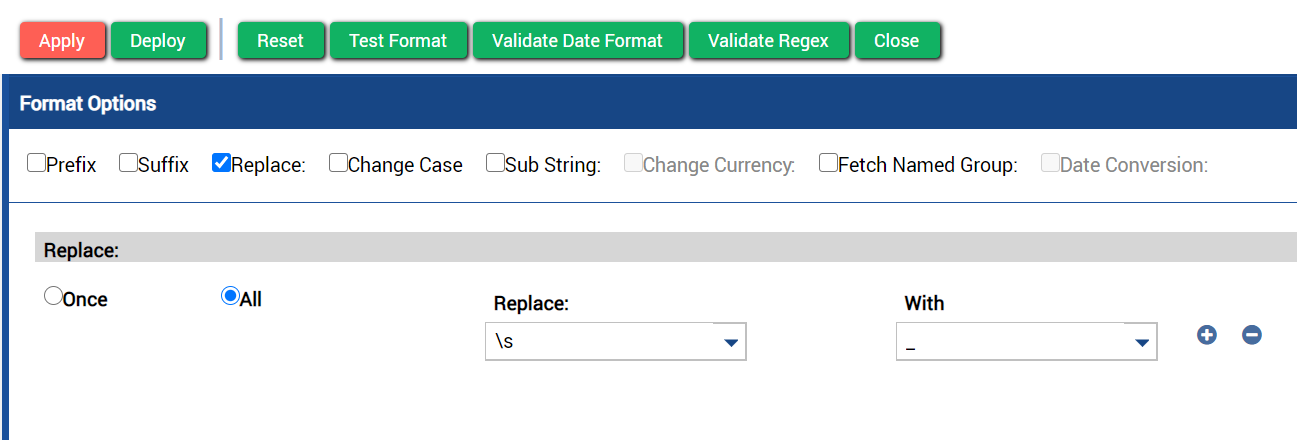This screenshot has width=1297, height=440.
Task: Click the green Close button
Action: (897, 41)
